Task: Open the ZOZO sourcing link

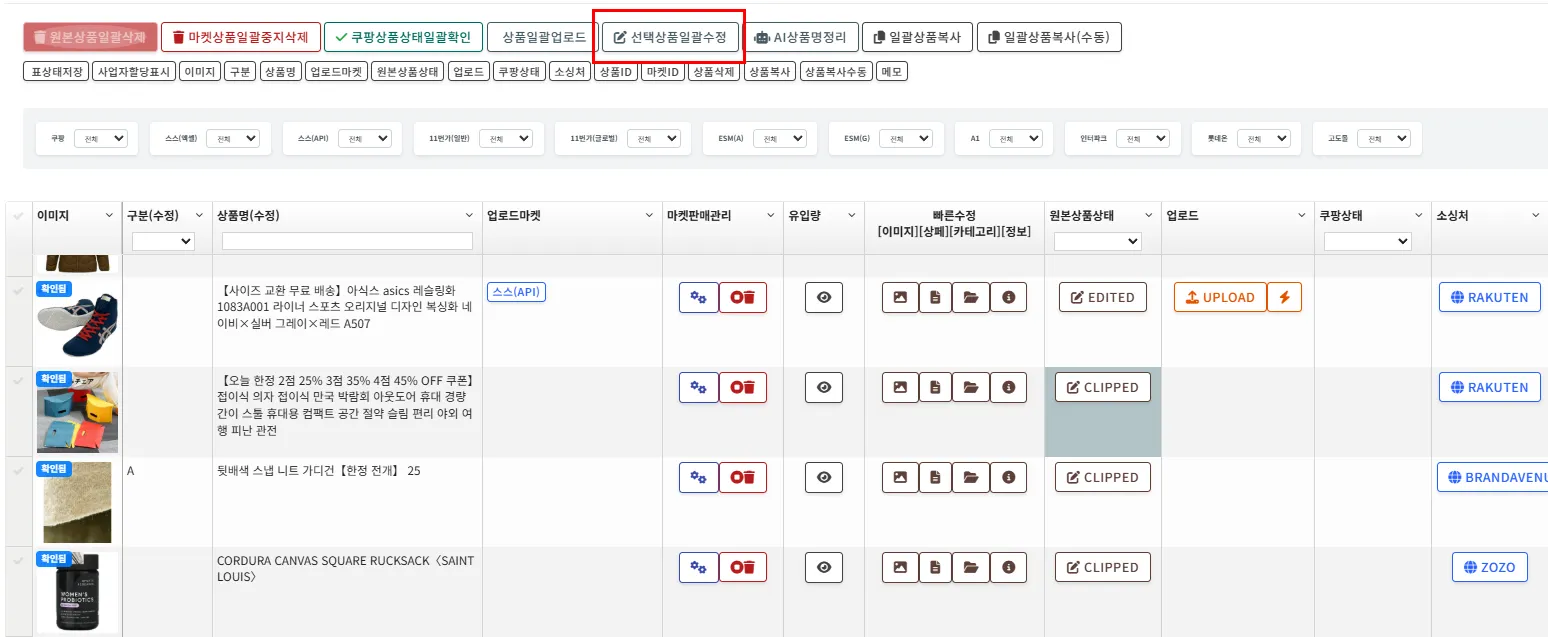Action: click(x=1490, y=567)
